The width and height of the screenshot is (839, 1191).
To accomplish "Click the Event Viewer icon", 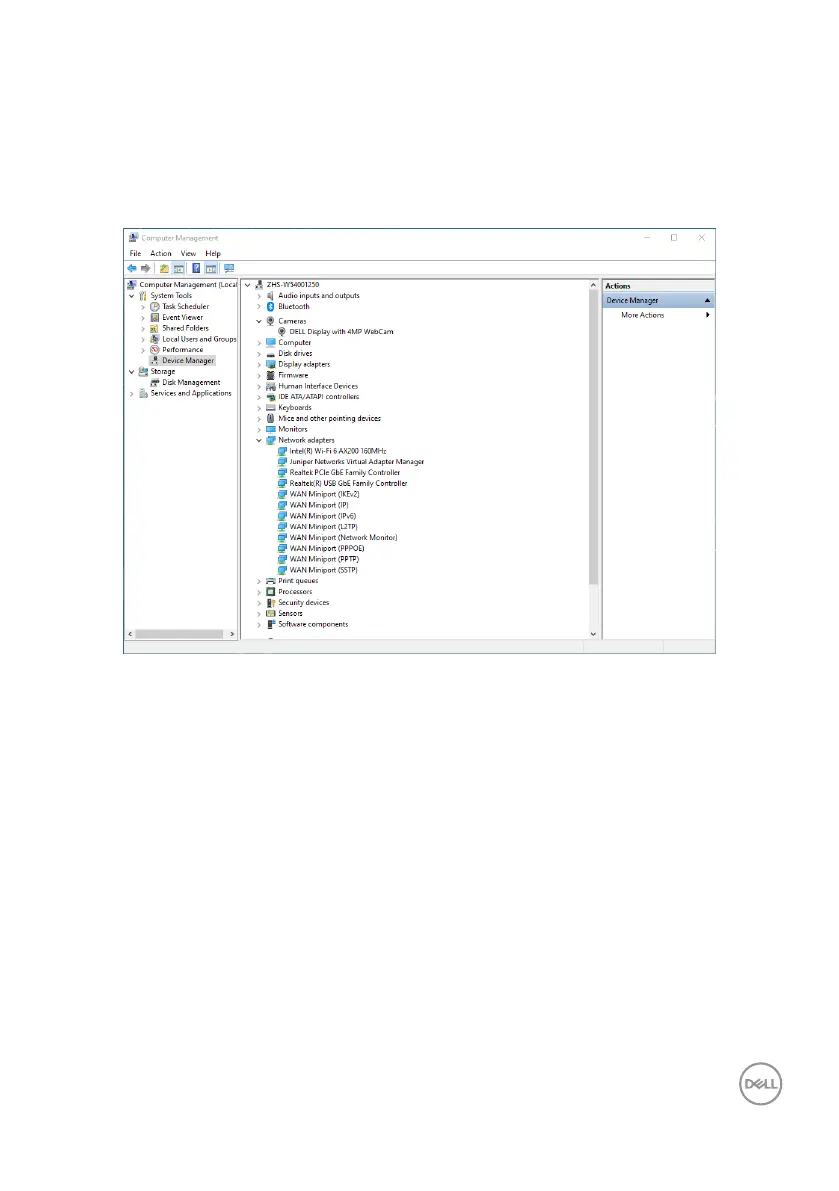I will [155, 317].
